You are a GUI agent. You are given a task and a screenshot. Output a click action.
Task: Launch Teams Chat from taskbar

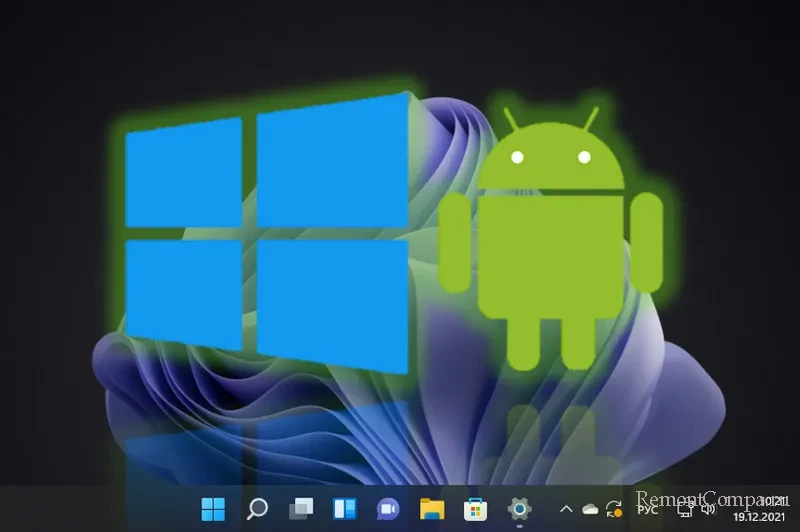click(387, 508)
